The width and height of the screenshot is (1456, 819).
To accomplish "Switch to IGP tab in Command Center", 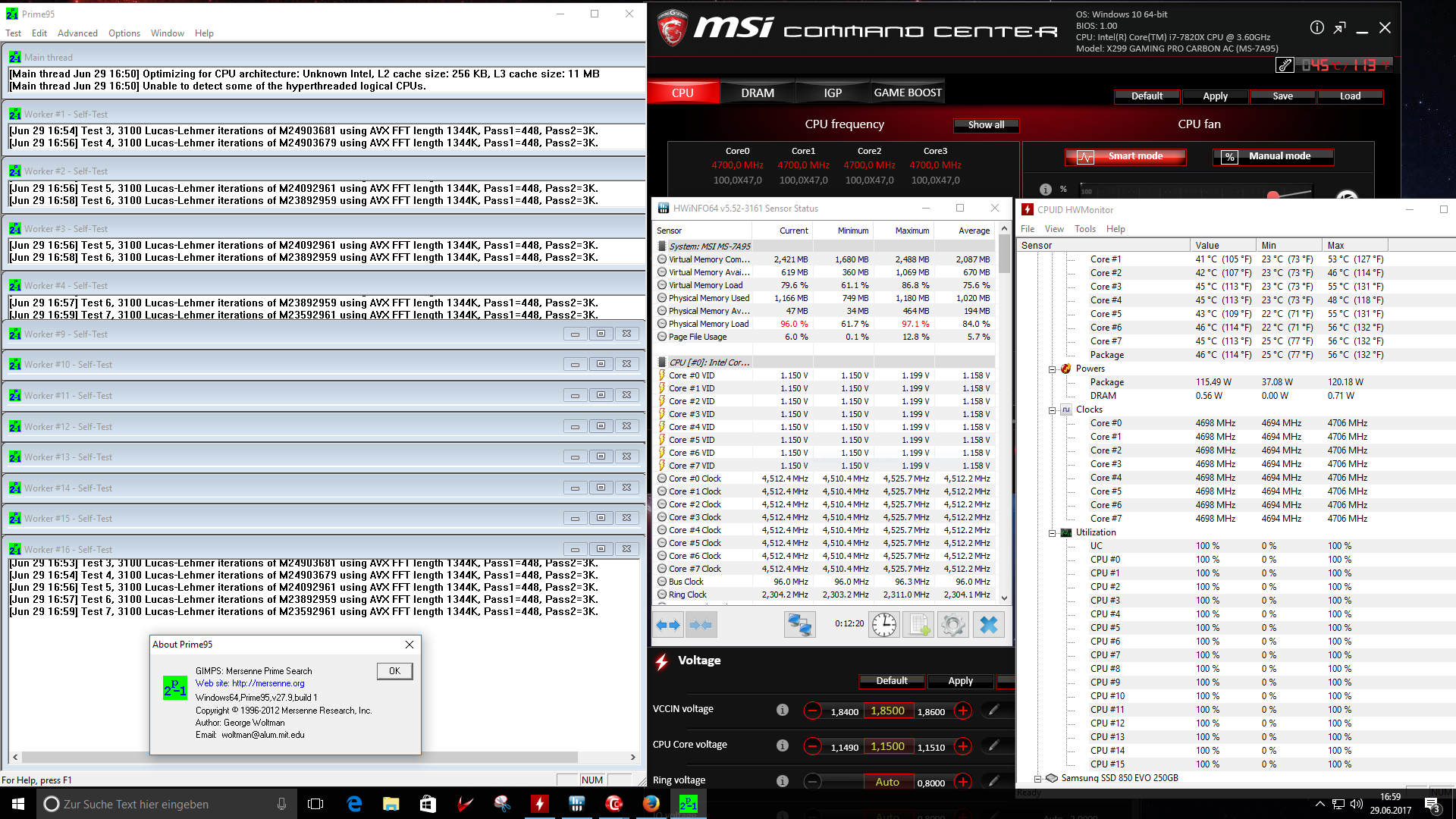I will (x=833, y=93).
